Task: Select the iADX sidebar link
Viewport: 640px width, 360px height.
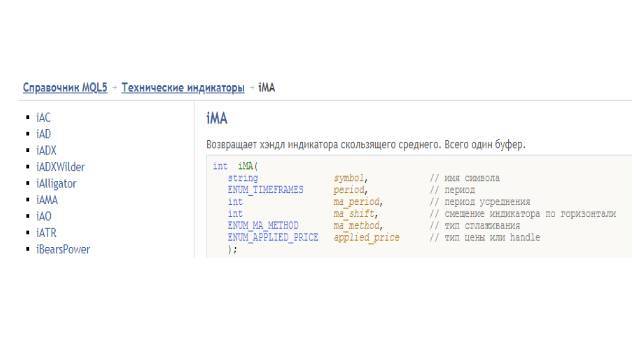Action: pyautogui.click(x=46, y=150)
